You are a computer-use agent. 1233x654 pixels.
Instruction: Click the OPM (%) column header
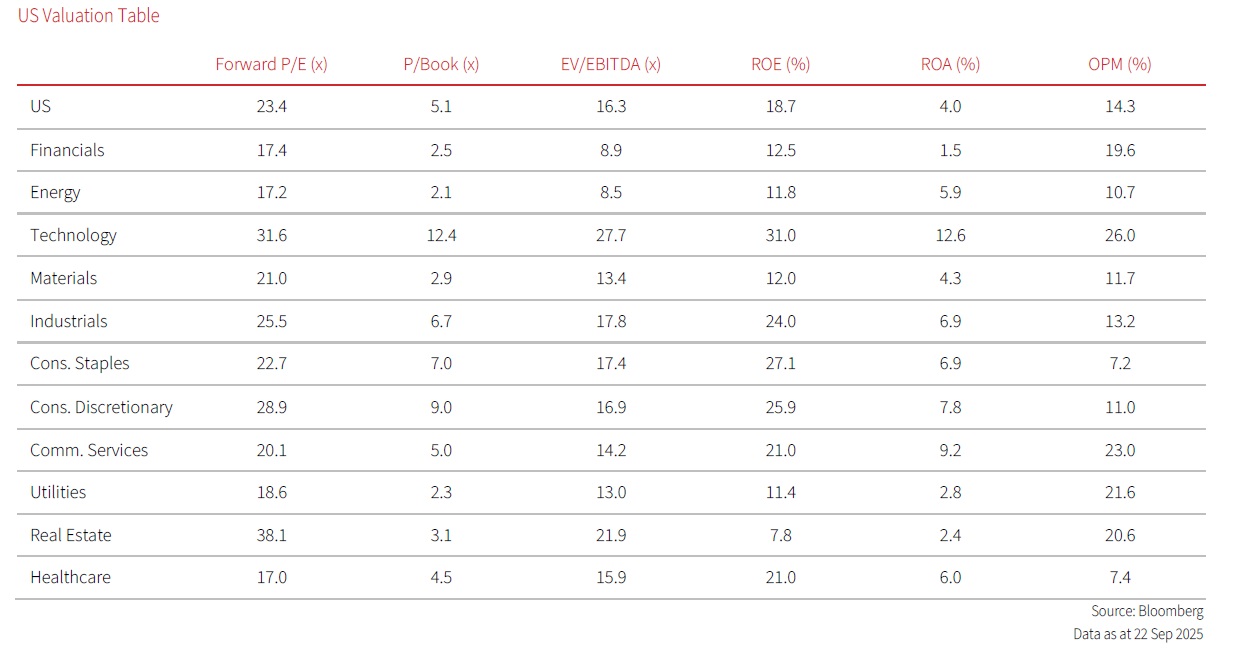point(1119,64)
